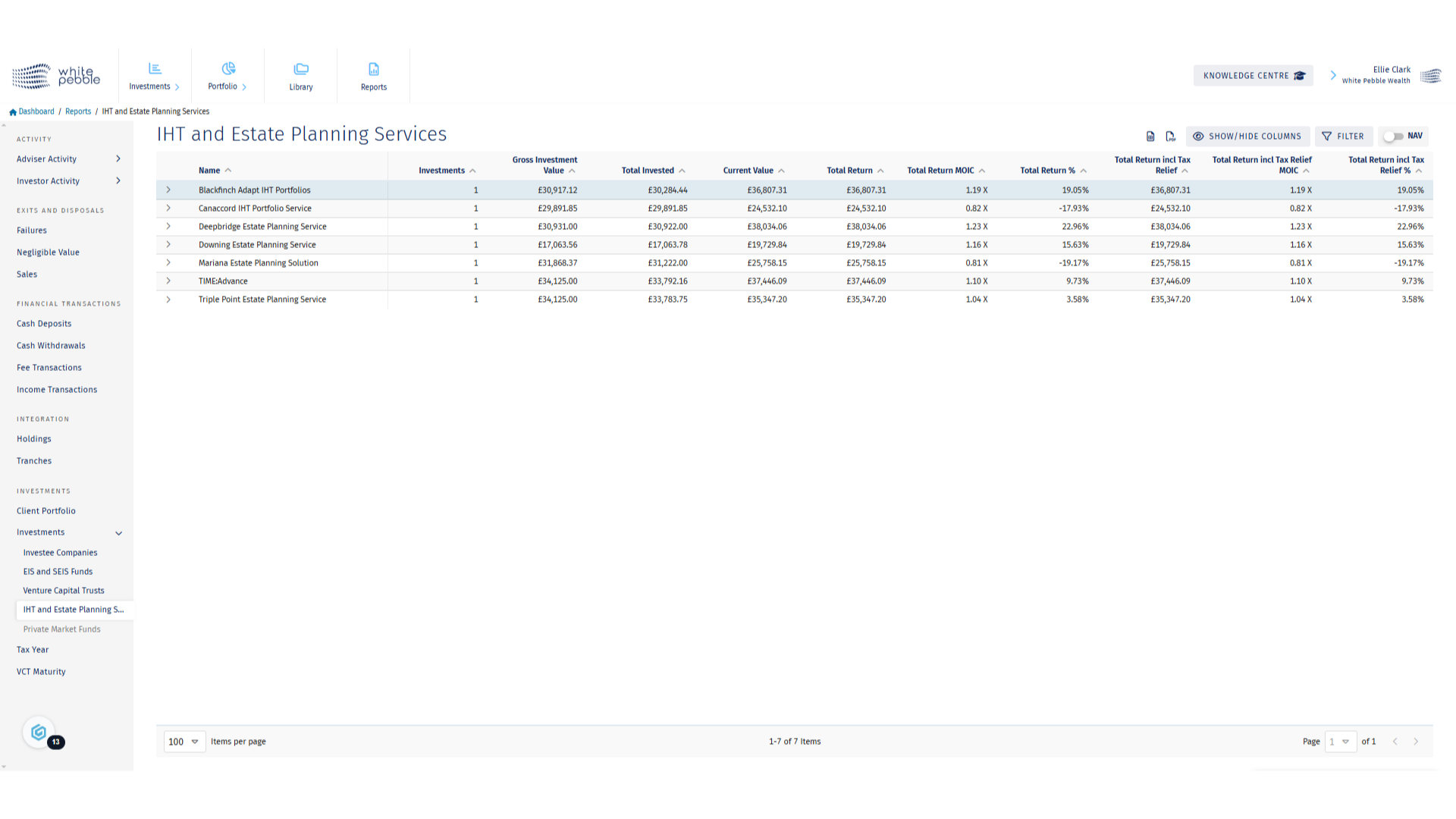Image resolution: width=1456 pixels, height=819 pixels.
Task: Expand Adviser Activity in the sidebar
Action: (118, 159)
